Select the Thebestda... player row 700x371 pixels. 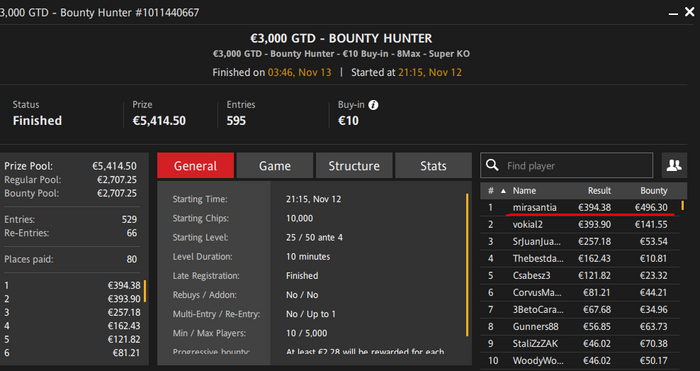click(x=580, y=258)
